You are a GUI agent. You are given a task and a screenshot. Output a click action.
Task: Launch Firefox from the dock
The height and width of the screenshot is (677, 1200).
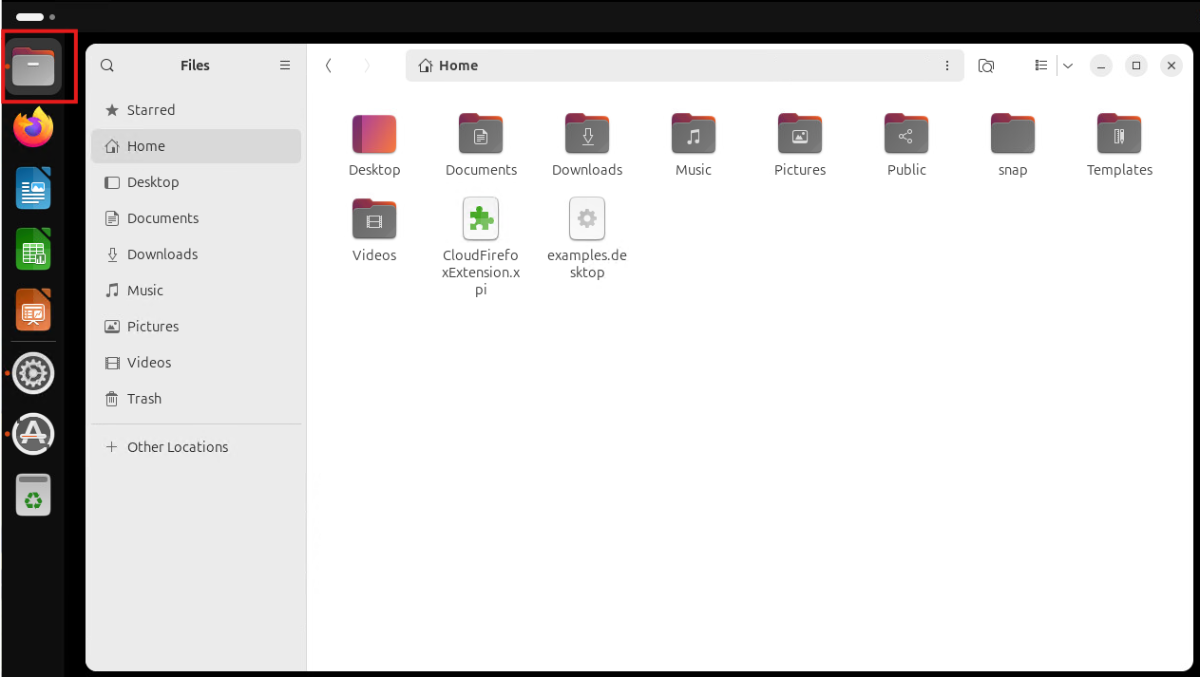pyautogui.click(x=34, y=127)
